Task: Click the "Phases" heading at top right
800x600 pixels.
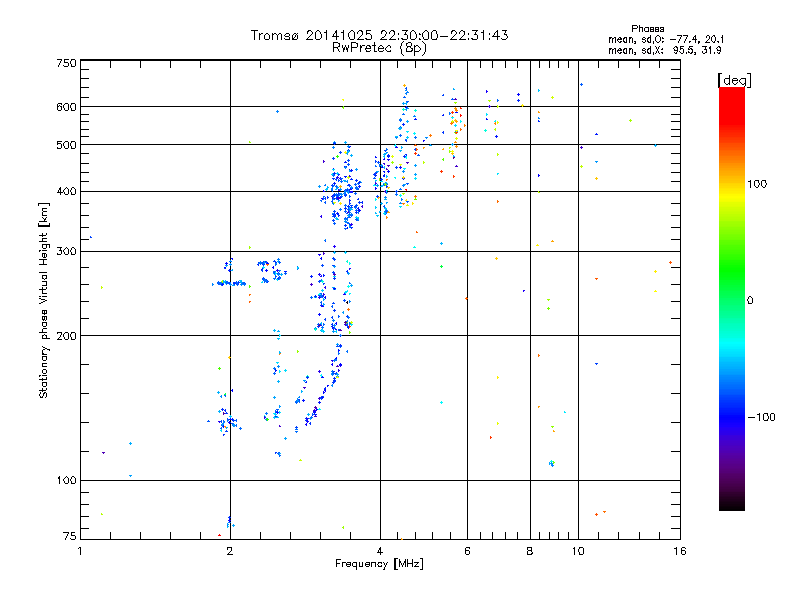Action: [x=647, y=29]
